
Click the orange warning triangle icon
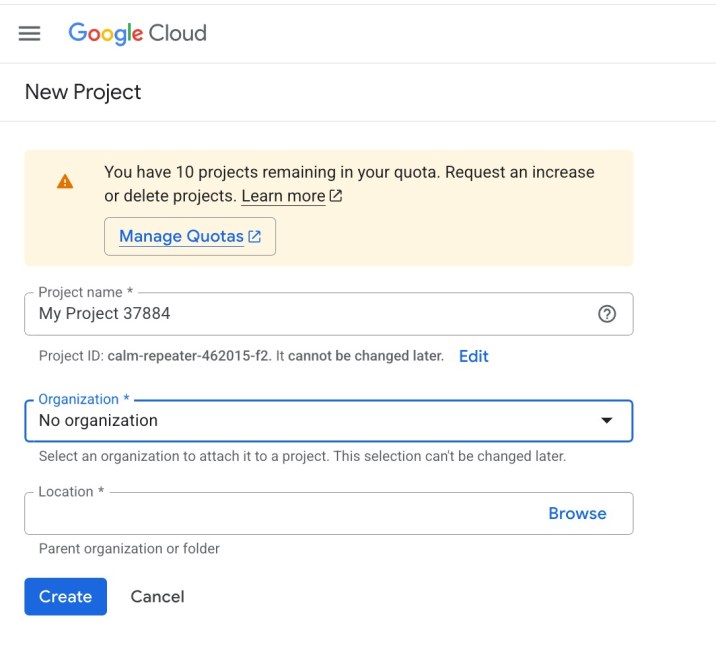[x=65, y=181]
